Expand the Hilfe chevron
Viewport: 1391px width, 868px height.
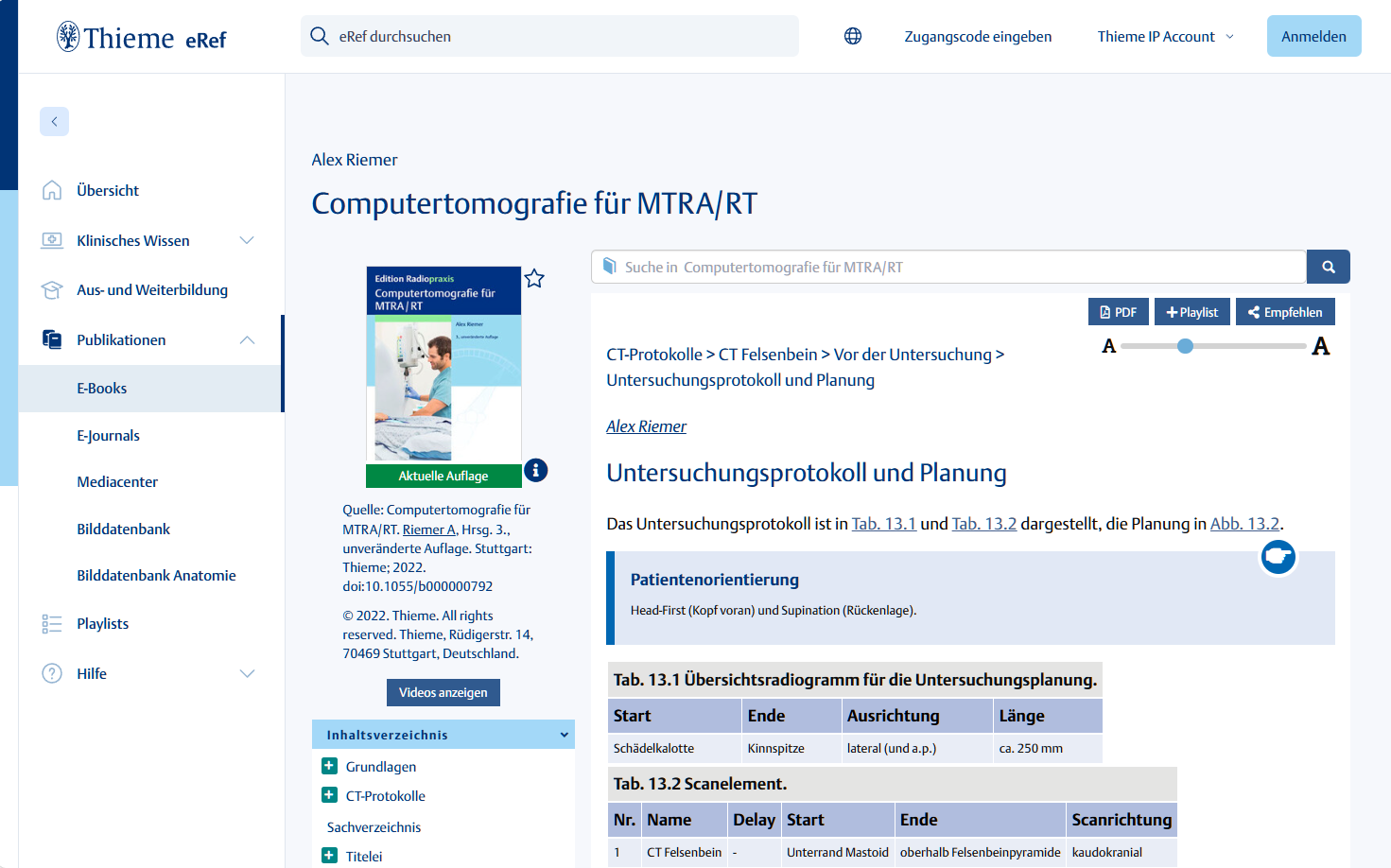point(247,673)
